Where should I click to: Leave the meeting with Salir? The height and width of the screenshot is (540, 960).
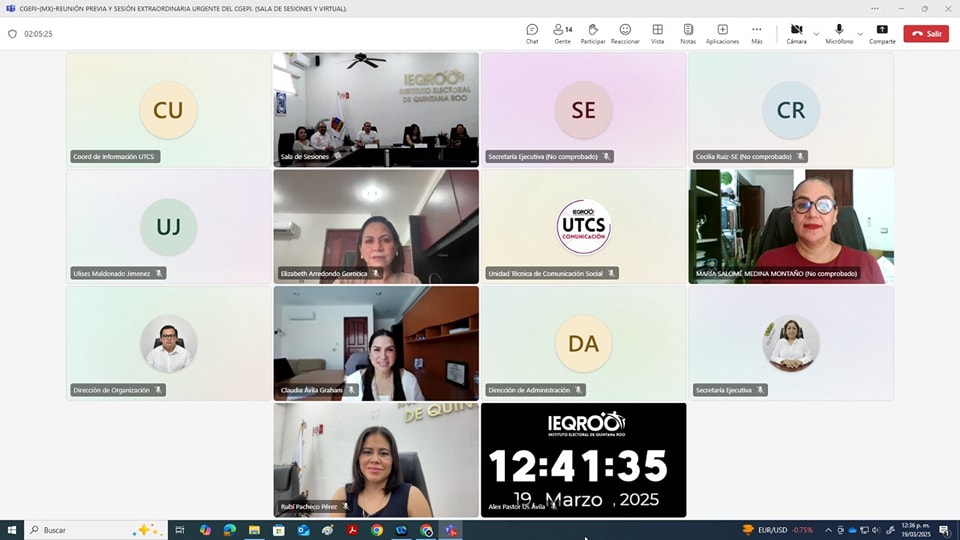click(x=926, y=34)
